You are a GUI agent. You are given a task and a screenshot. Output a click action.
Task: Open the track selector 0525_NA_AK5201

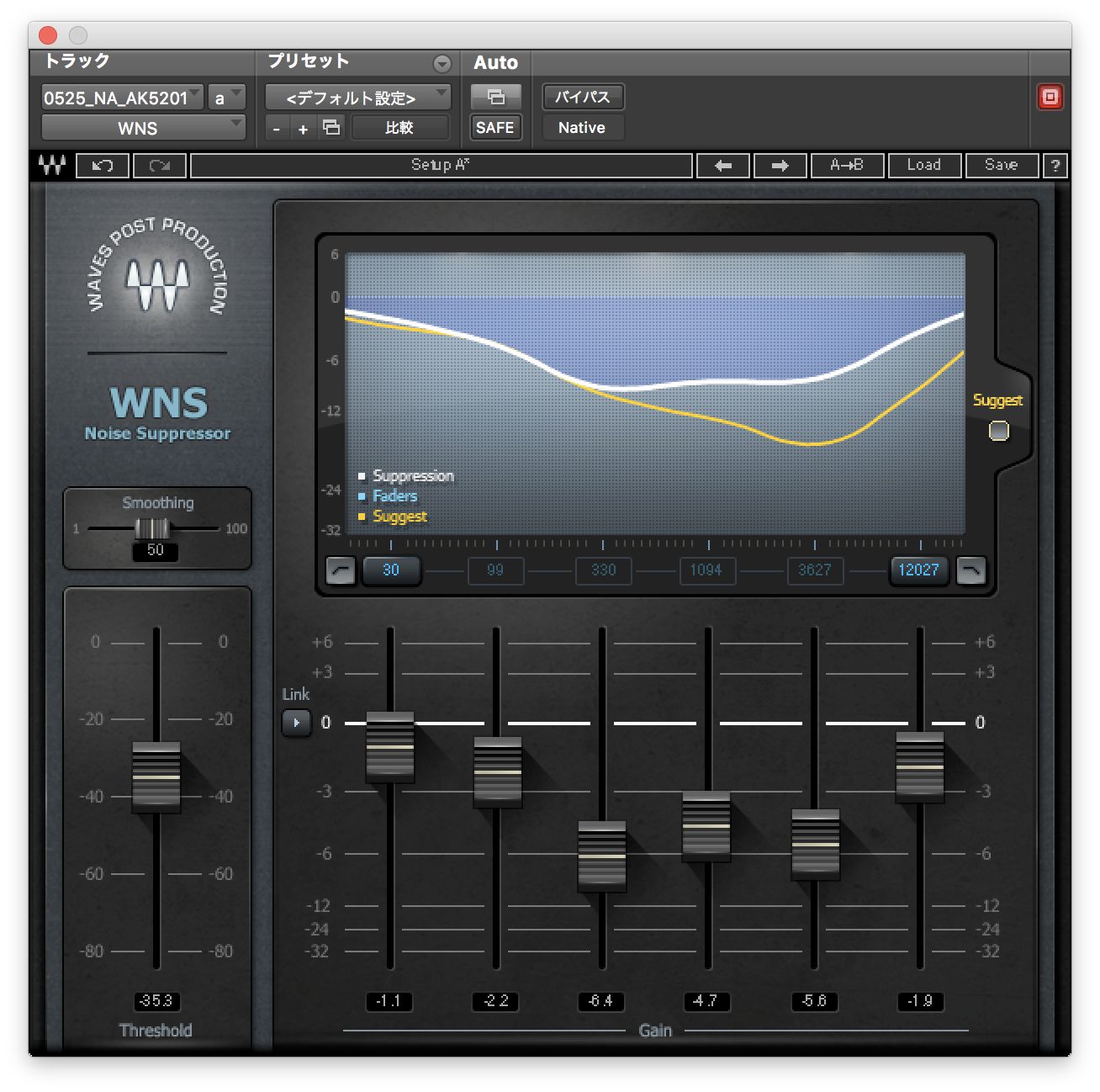click(x=123, y=98)
